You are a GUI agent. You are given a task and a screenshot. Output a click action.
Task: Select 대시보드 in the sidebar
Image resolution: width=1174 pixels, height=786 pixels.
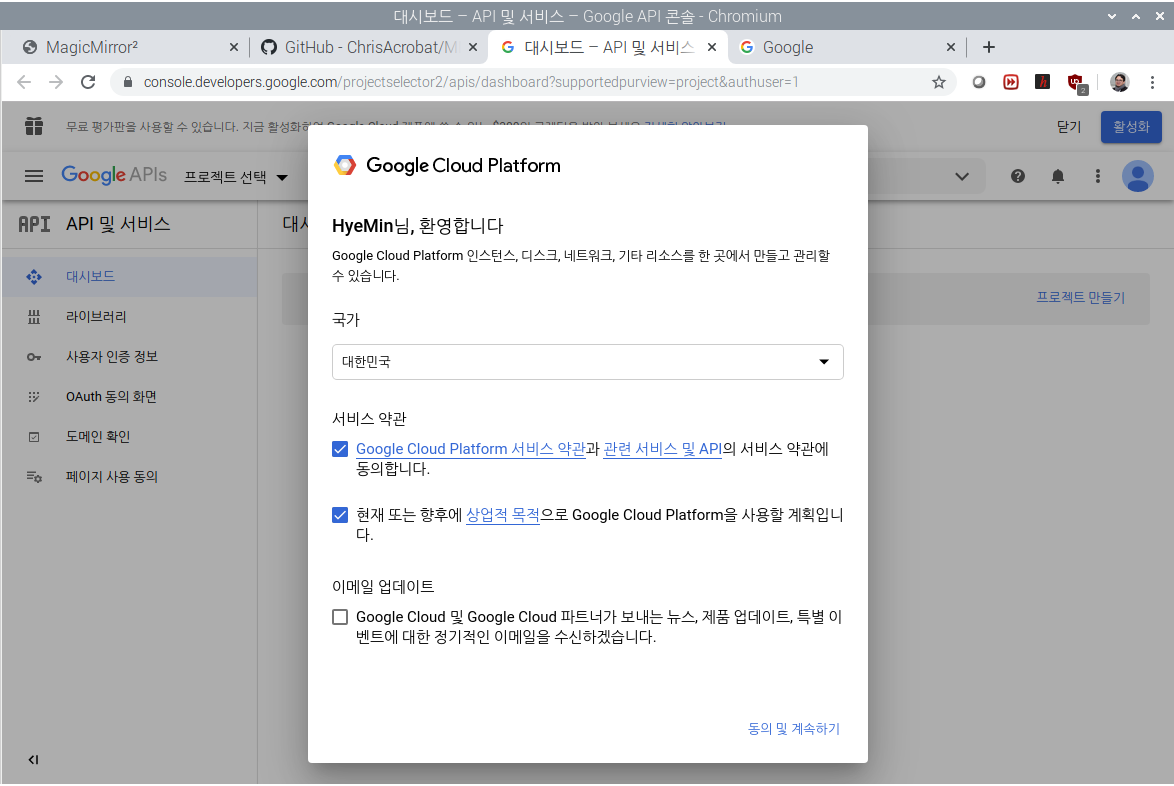(129, 277)
